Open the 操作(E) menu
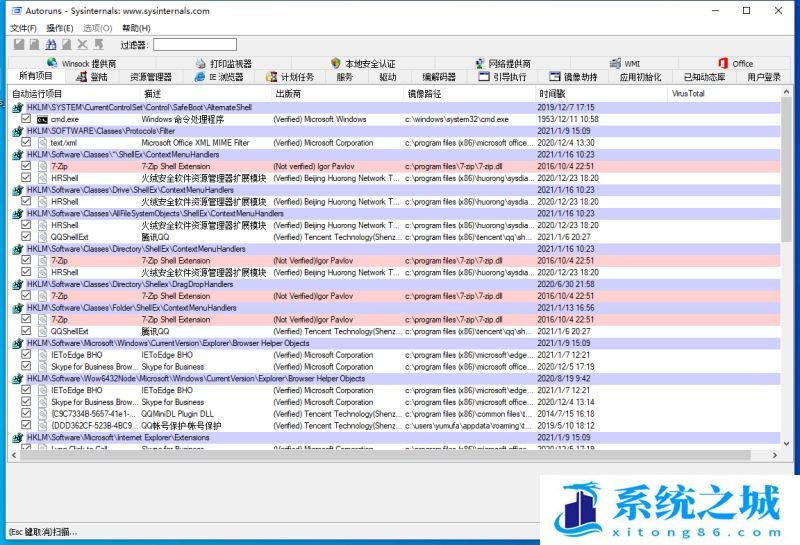Viewport: 800px width, 545px height. point(60,28)
